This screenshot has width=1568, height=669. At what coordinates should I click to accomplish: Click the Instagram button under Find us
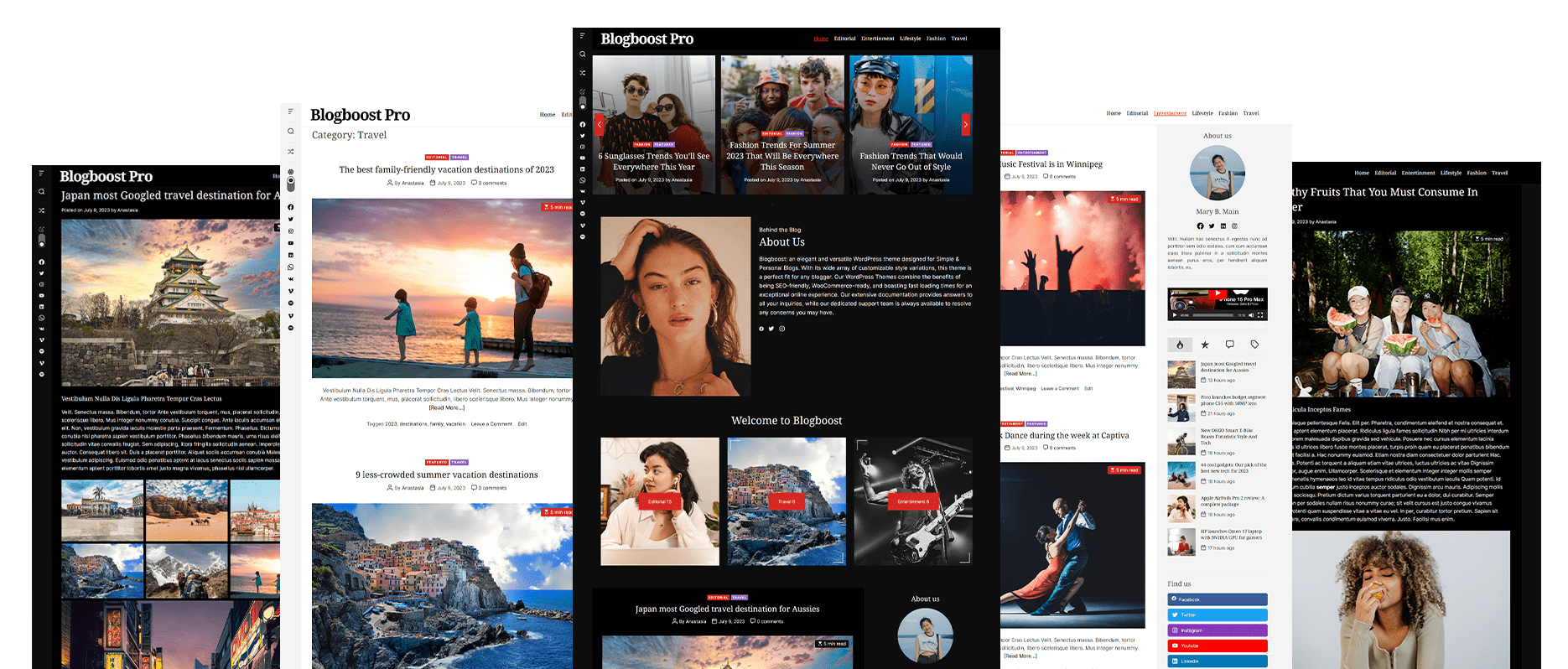pos(1218,630)
